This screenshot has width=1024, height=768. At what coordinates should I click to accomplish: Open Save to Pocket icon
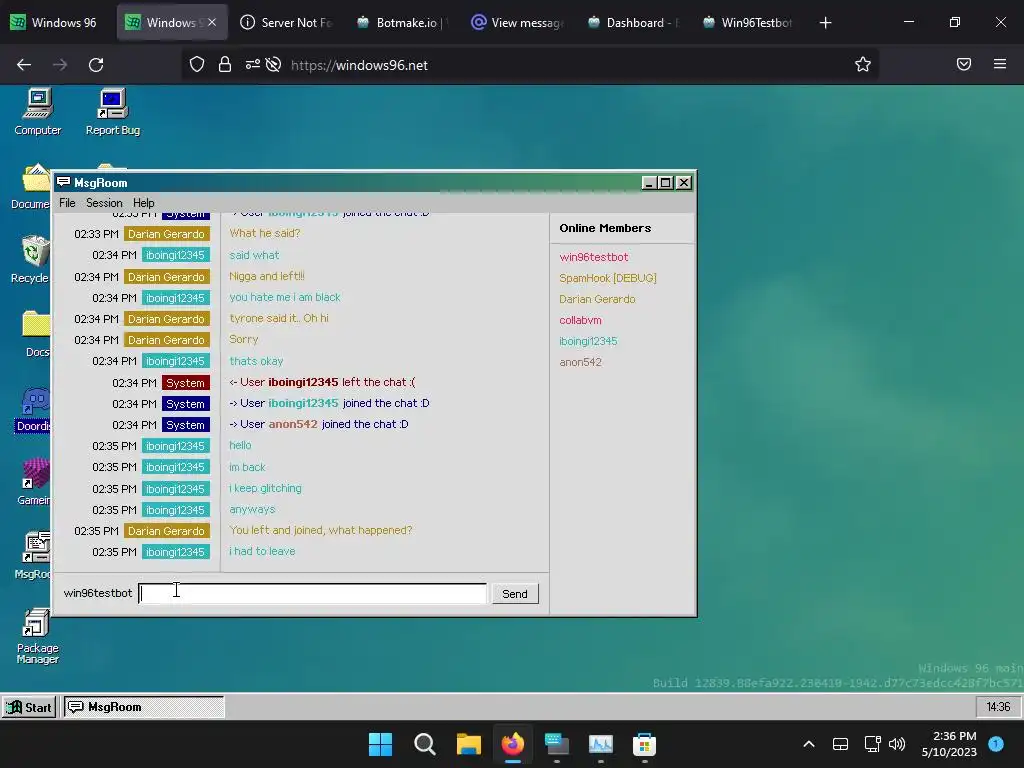(964, 64)
